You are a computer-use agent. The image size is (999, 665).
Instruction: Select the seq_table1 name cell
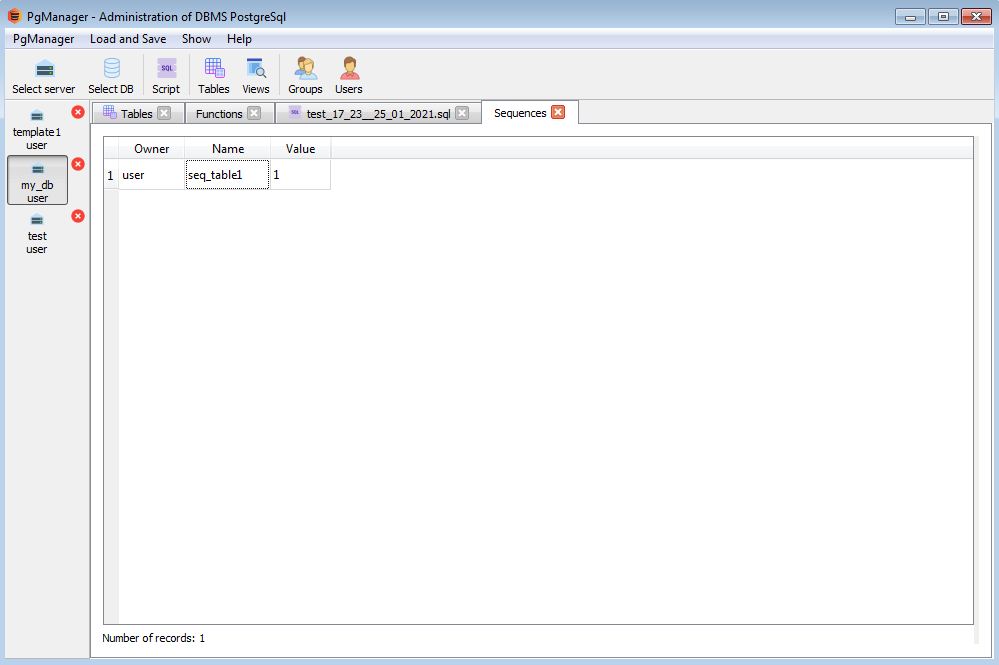(x=227, y=175)
